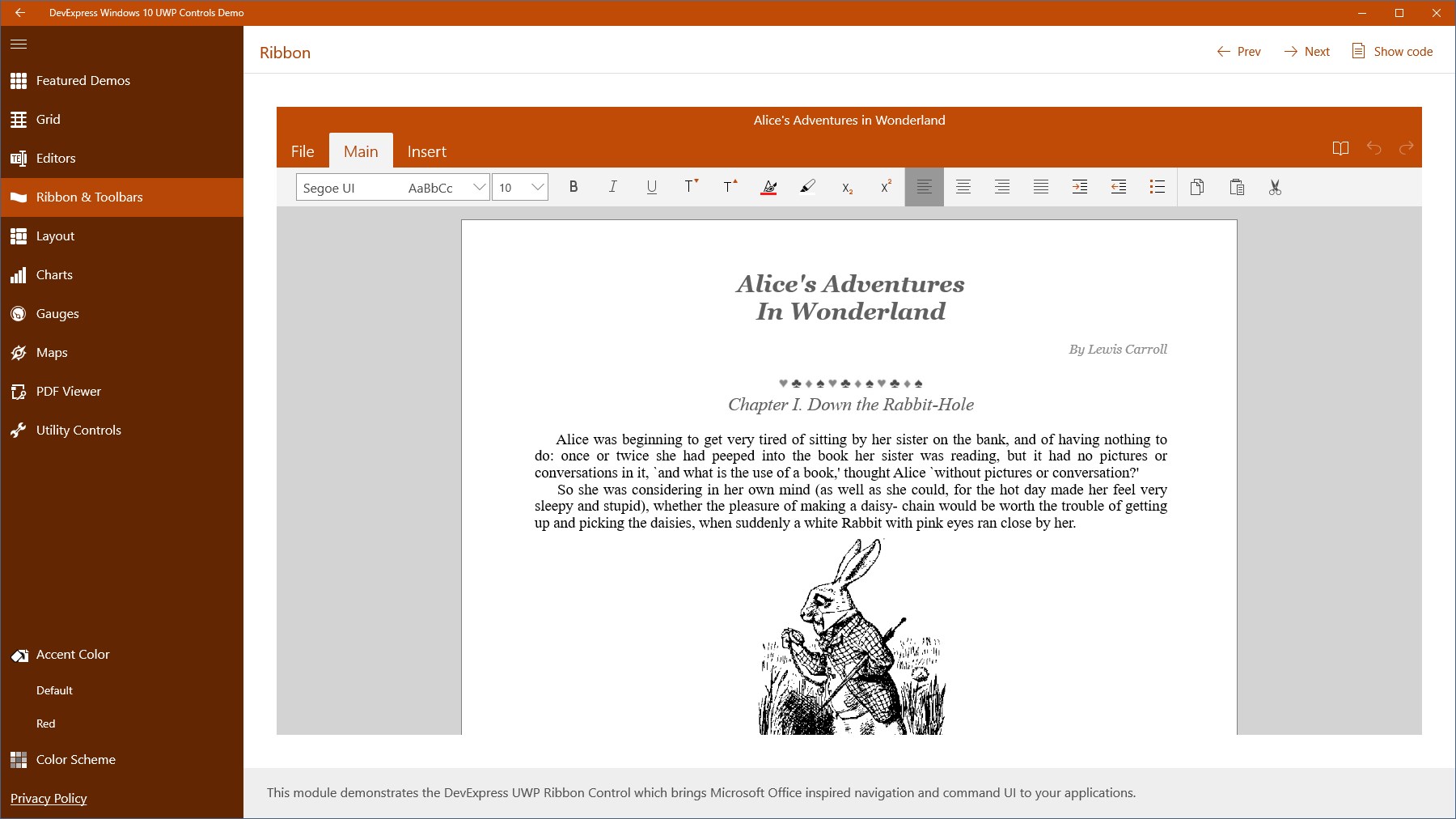Justify the paragraph text
The width and height of the screenshot is (1456, 819).
pyautogui.click(x=1041, y=187)
